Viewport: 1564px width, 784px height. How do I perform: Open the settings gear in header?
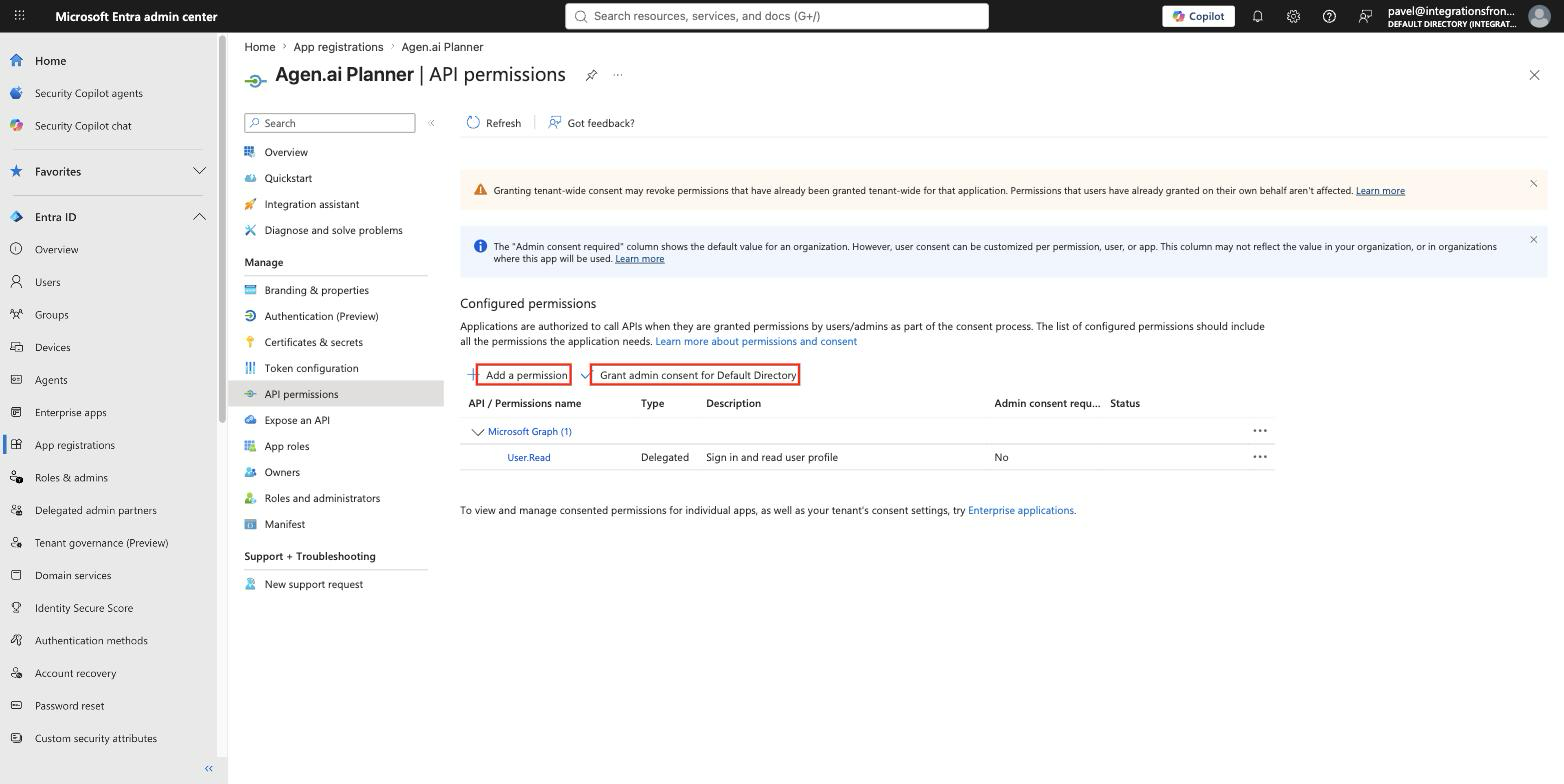click(x=1293, y=16)
